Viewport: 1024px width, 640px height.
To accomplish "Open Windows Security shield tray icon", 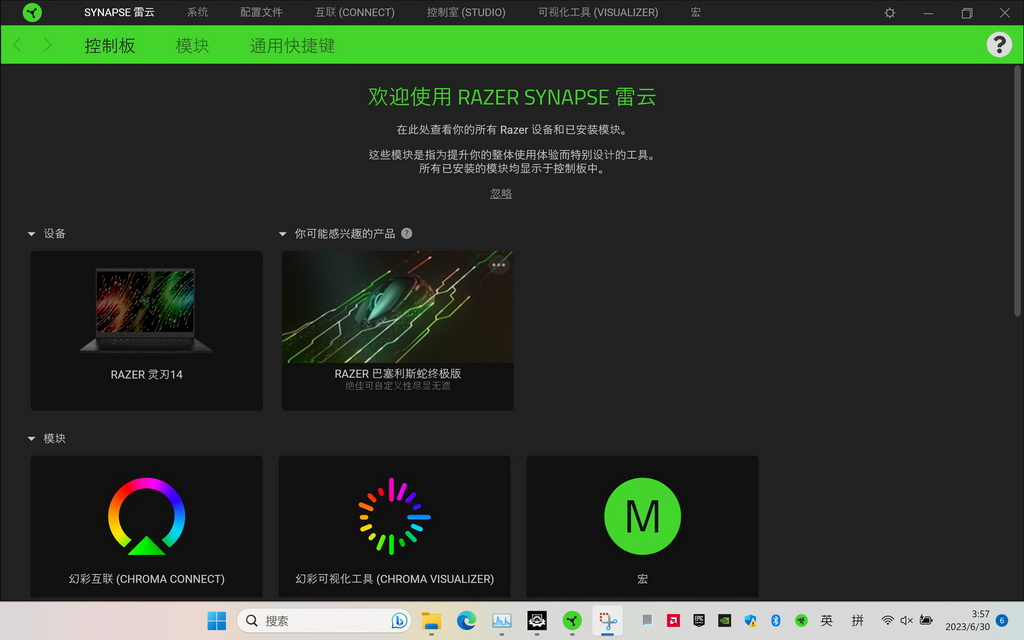I will (750, 620).
